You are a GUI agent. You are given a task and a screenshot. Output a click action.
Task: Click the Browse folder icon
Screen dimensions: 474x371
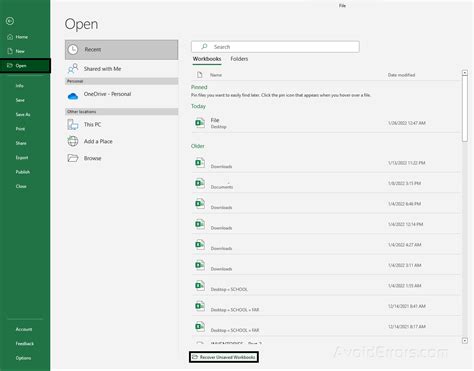pyautogui.click(x=73, y=158)
